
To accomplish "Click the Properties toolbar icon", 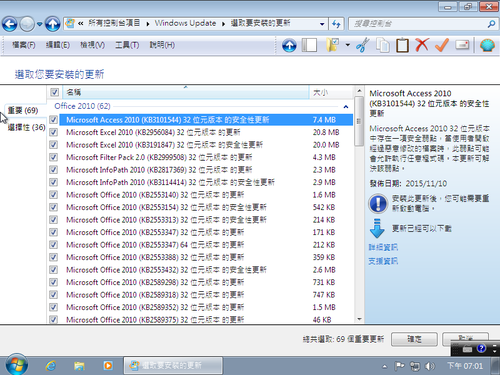I will 462,45.
